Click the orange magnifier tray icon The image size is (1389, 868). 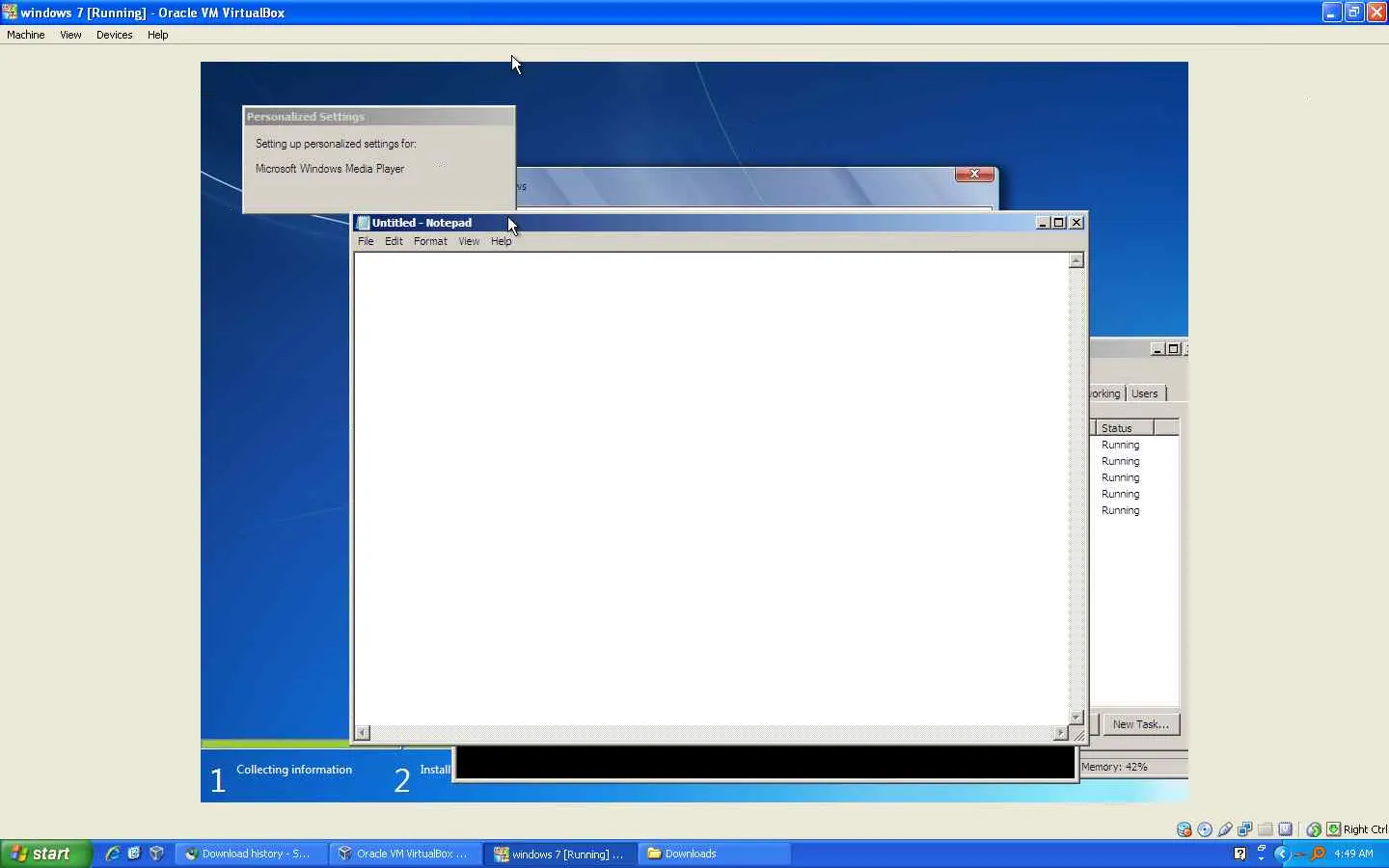click(x=1318, y=854)
